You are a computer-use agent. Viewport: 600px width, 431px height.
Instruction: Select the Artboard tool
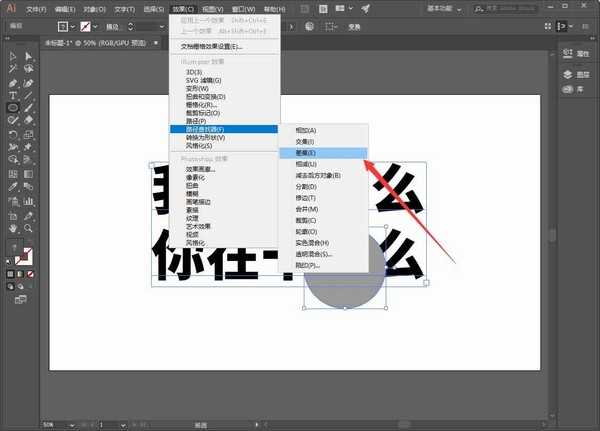13,216
